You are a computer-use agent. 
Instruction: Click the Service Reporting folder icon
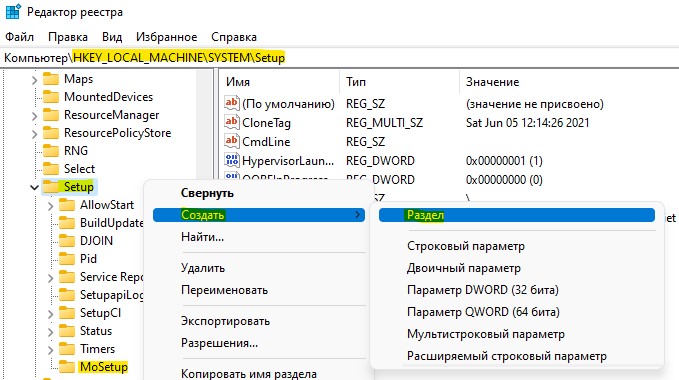pos(67,277)
